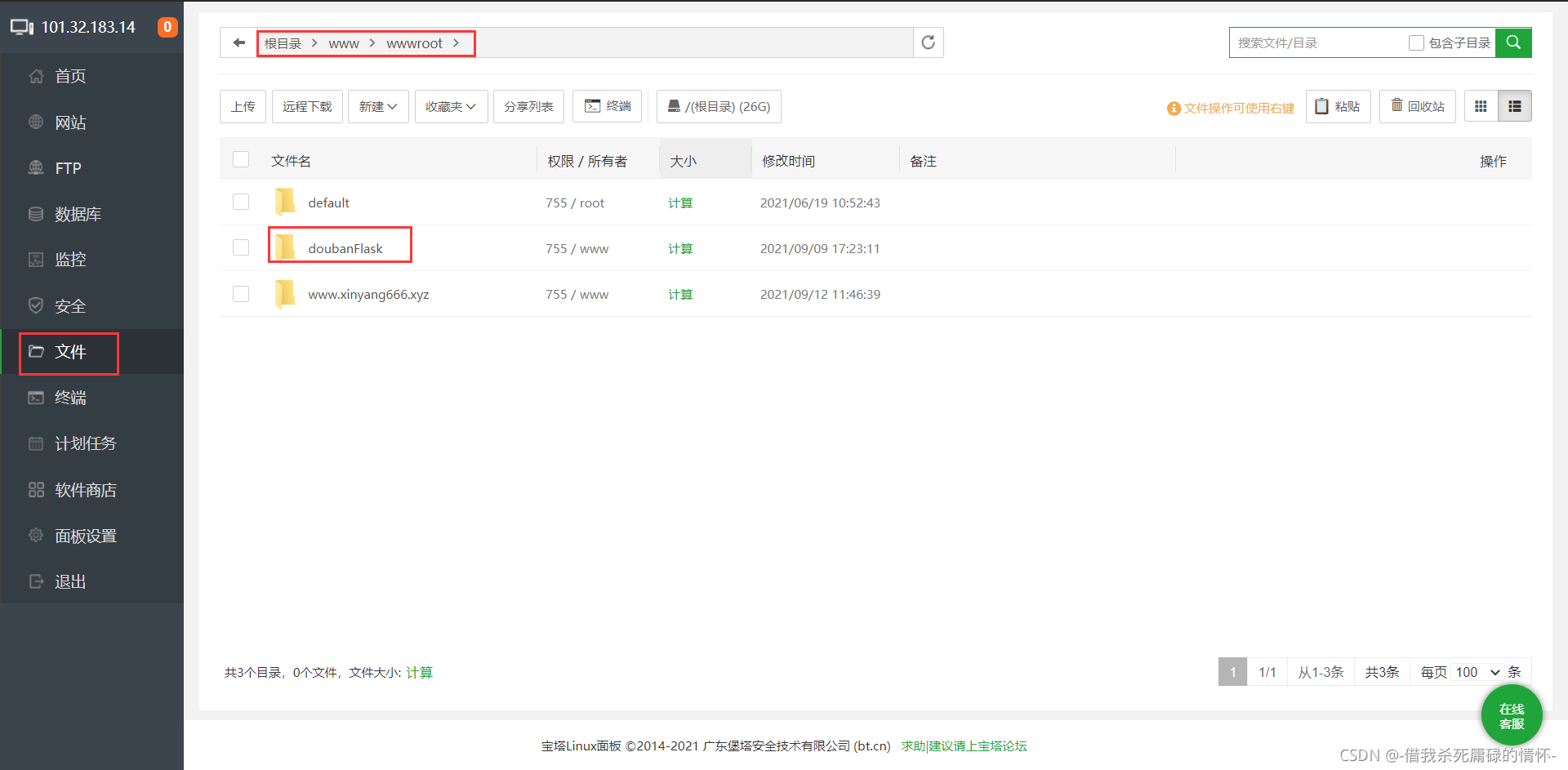Open the 分享列表 button

click(528, 106)
